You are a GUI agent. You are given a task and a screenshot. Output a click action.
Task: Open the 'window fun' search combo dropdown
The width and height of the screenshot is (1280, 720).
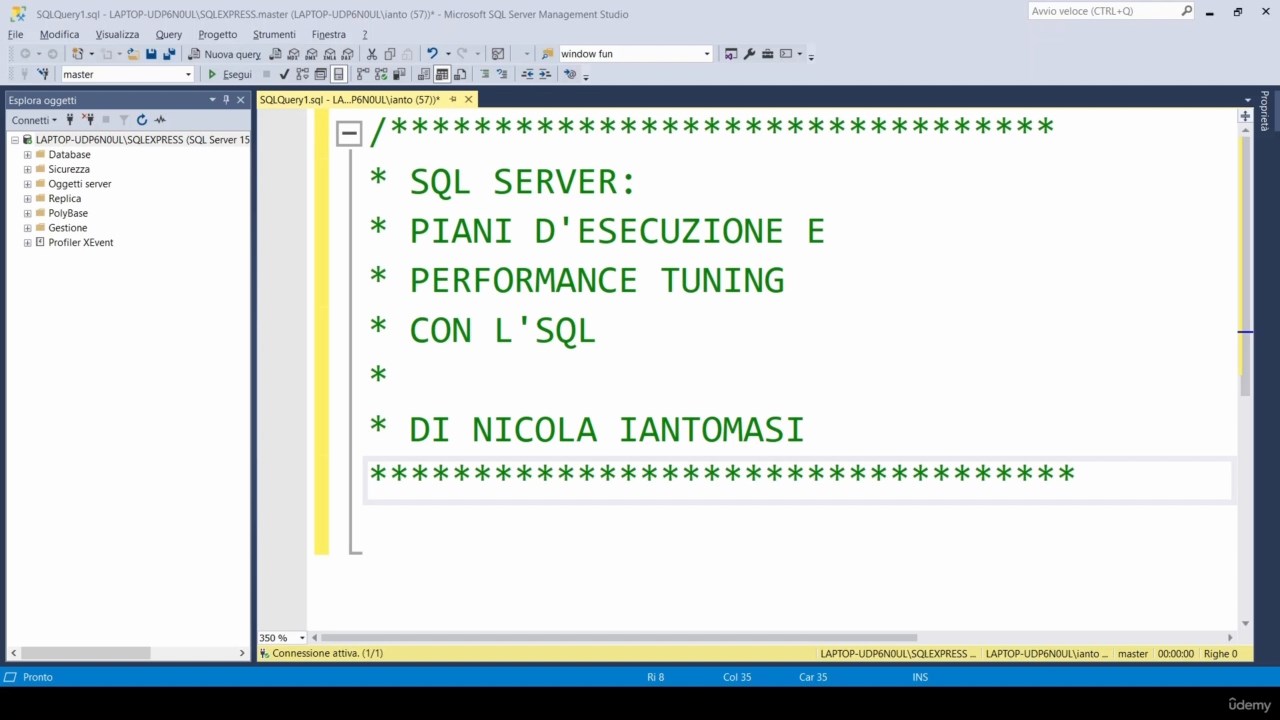click(707, 54)
